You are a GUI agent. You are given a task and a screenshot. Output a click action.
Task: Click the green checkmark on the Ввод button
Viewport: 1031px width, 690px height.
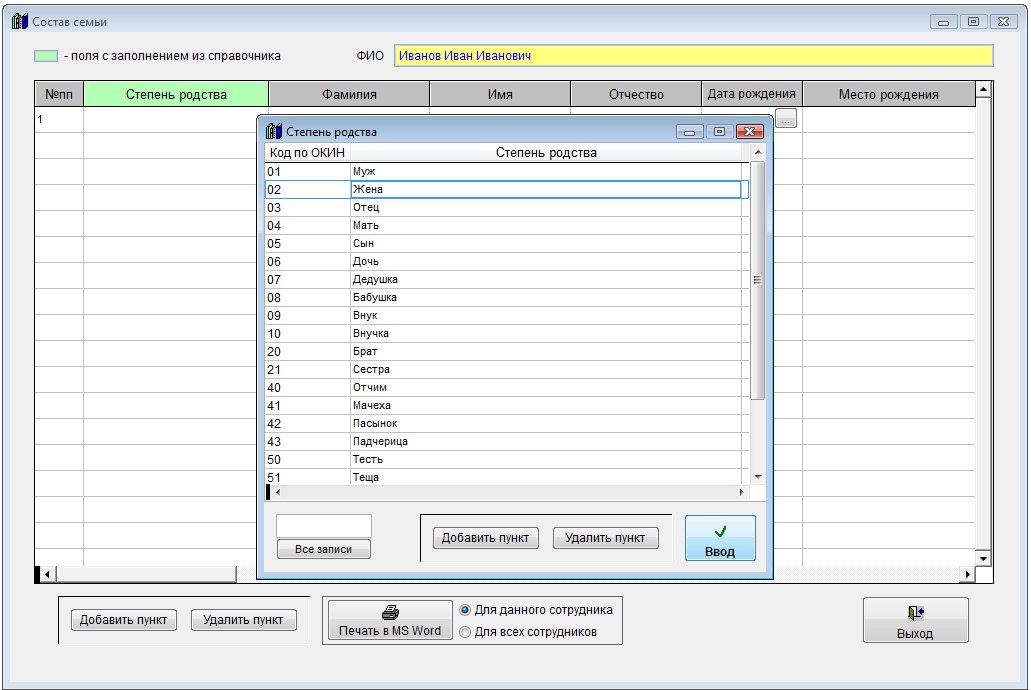[x=720, y=531]
